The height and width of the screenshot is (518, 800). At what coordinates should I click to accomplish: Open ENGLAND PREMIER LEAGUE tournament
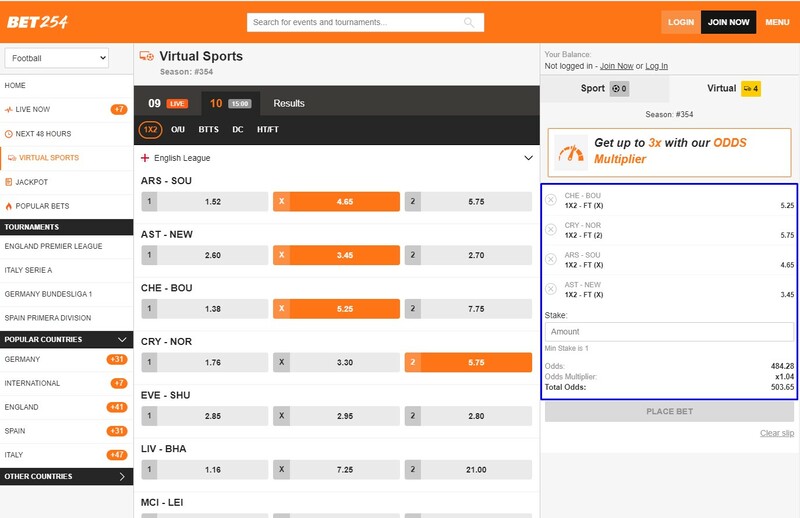pyautogui.click(x=66, y=246)
